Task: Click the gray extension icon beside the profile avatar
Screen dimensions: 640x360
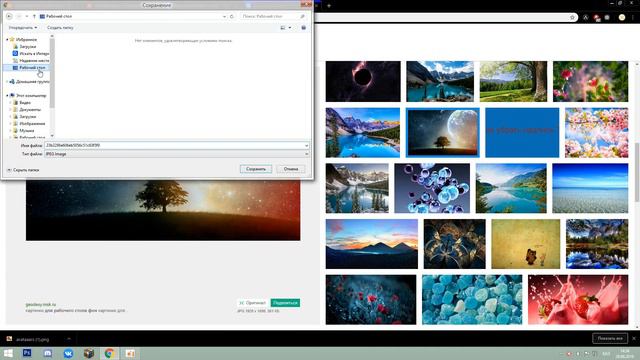Action: point(607,17)
